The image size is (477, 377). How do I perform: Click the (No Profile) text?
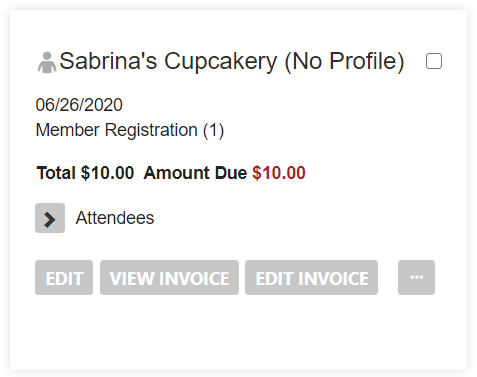coord(344,62)
